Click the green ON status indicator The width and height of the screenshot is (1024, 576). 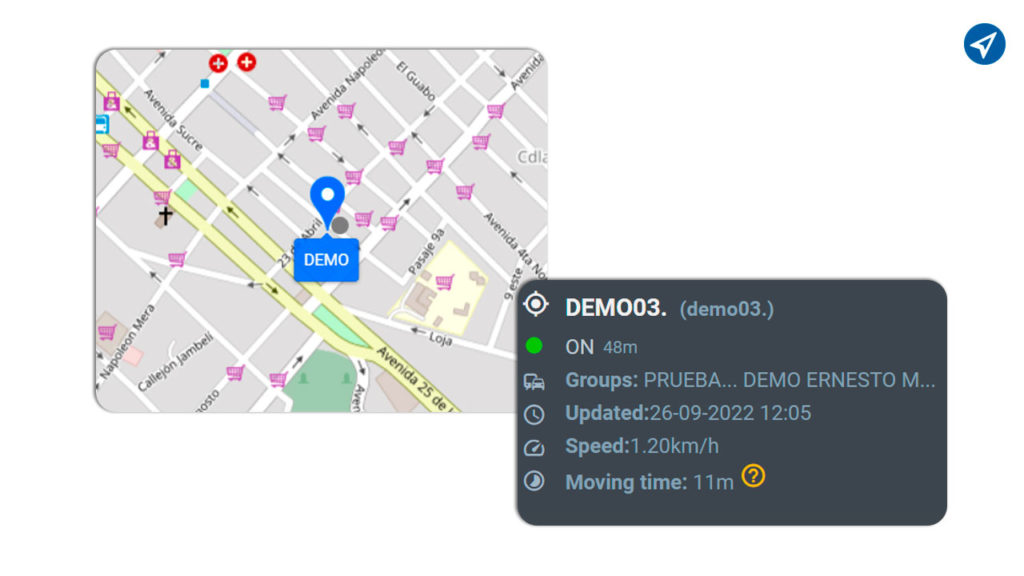tap(534, 345)
